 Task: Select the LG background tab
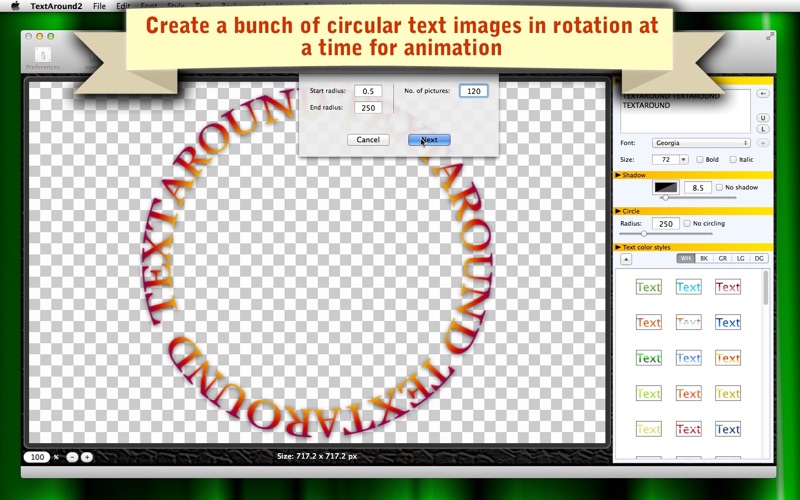click(x=741, y=259)
